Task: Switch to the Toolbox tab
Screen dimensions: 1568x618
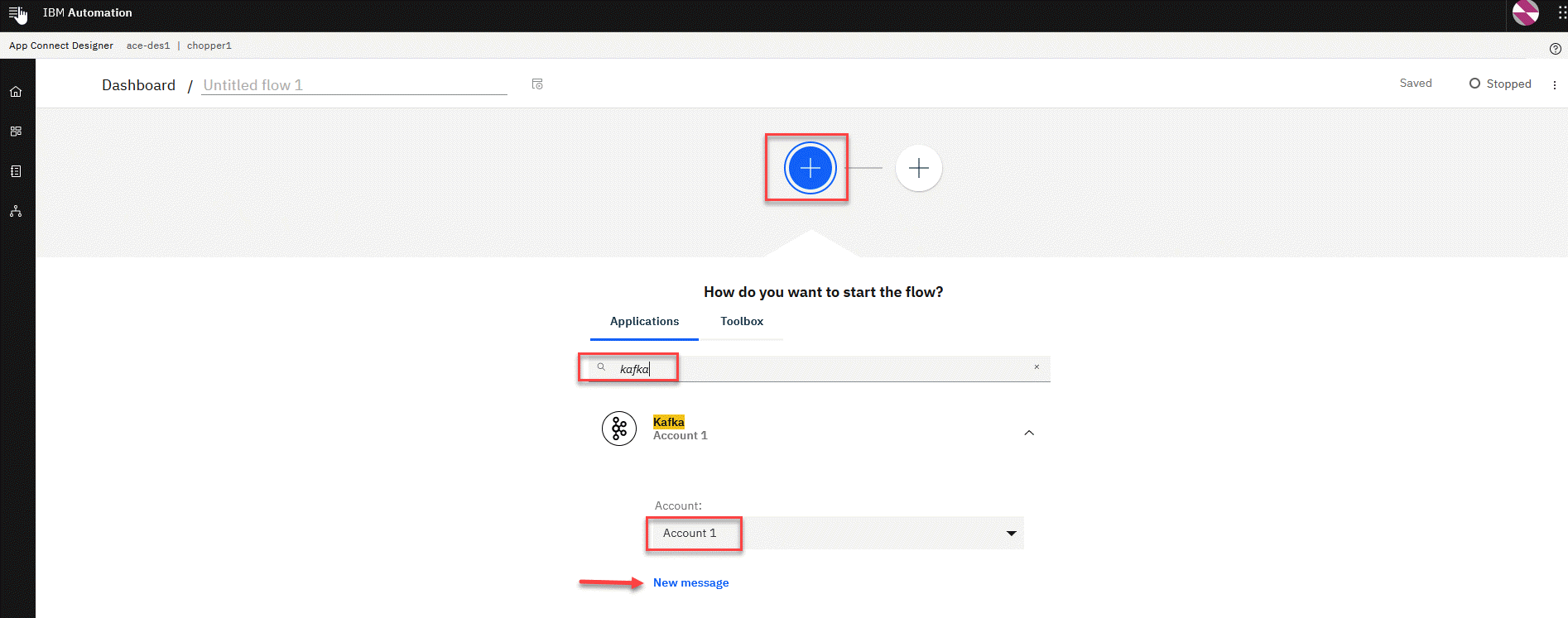Action: click(741, 322)
